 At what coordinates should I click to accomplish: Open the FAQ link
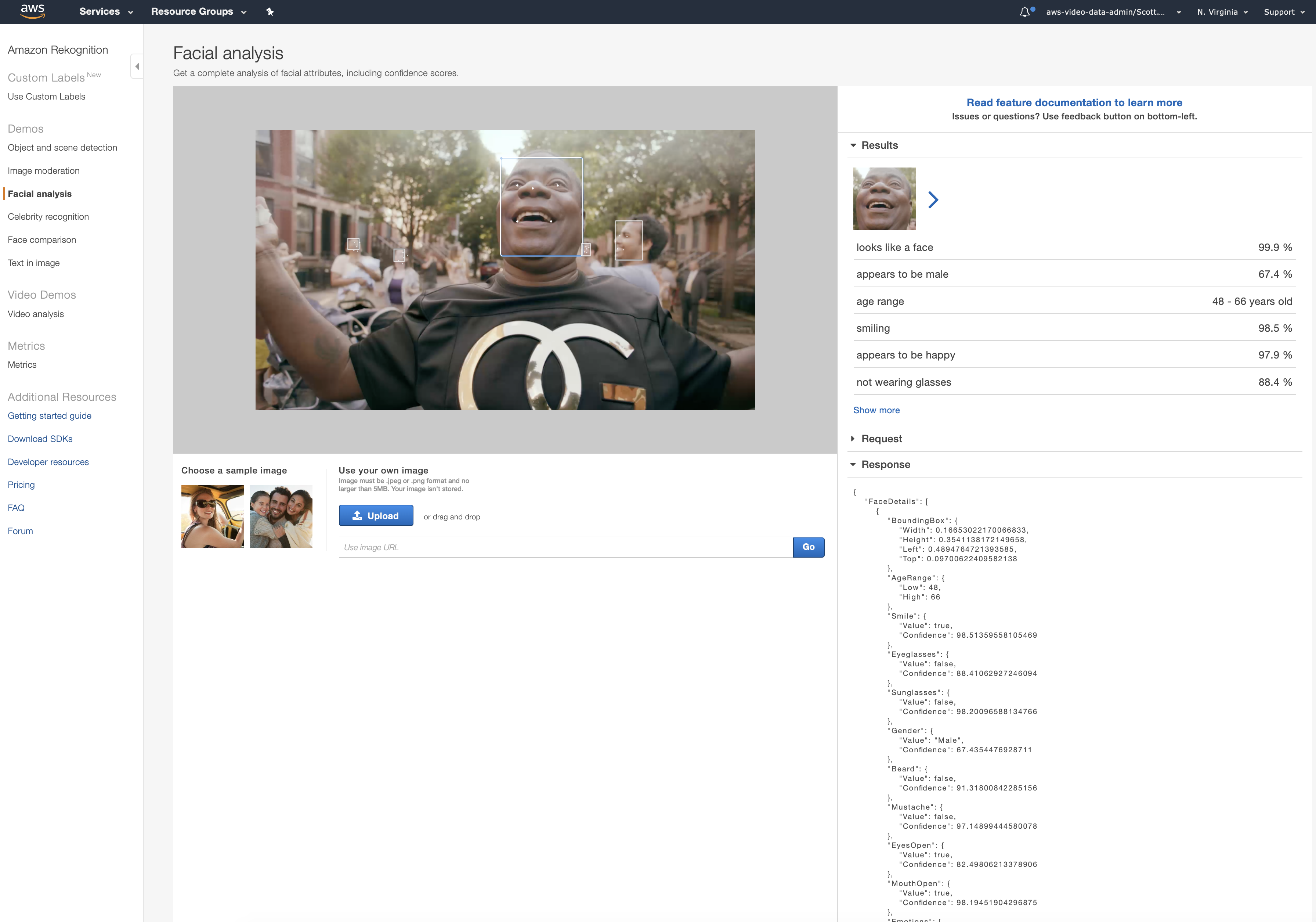pos(16,508)
